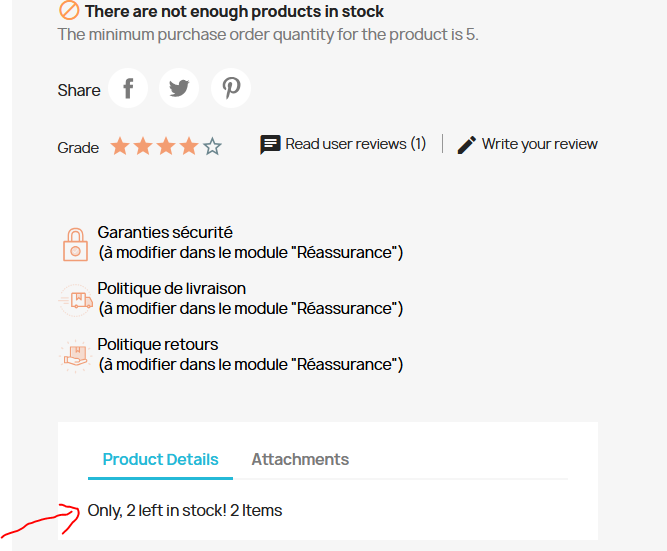Click the empty fifth rating star
The height and width of the screenshot is (551, 667).
(x=212, y=147)
